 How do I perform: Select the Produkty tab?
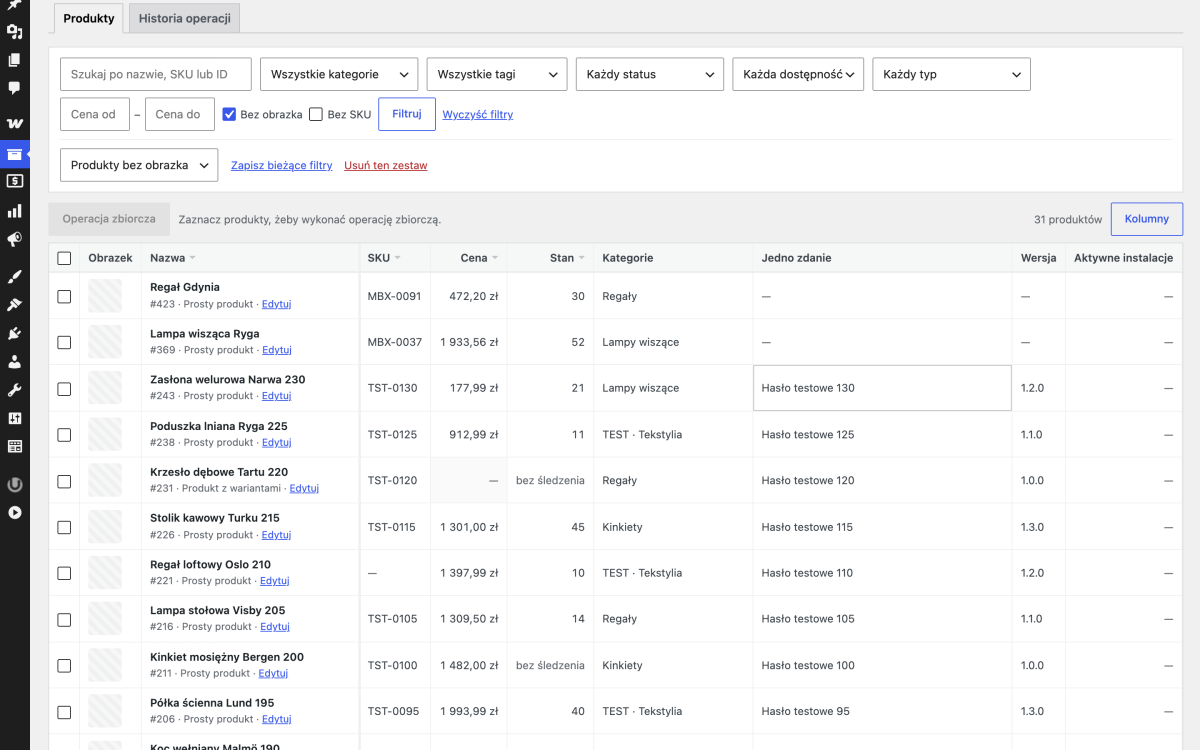(89, 19)
